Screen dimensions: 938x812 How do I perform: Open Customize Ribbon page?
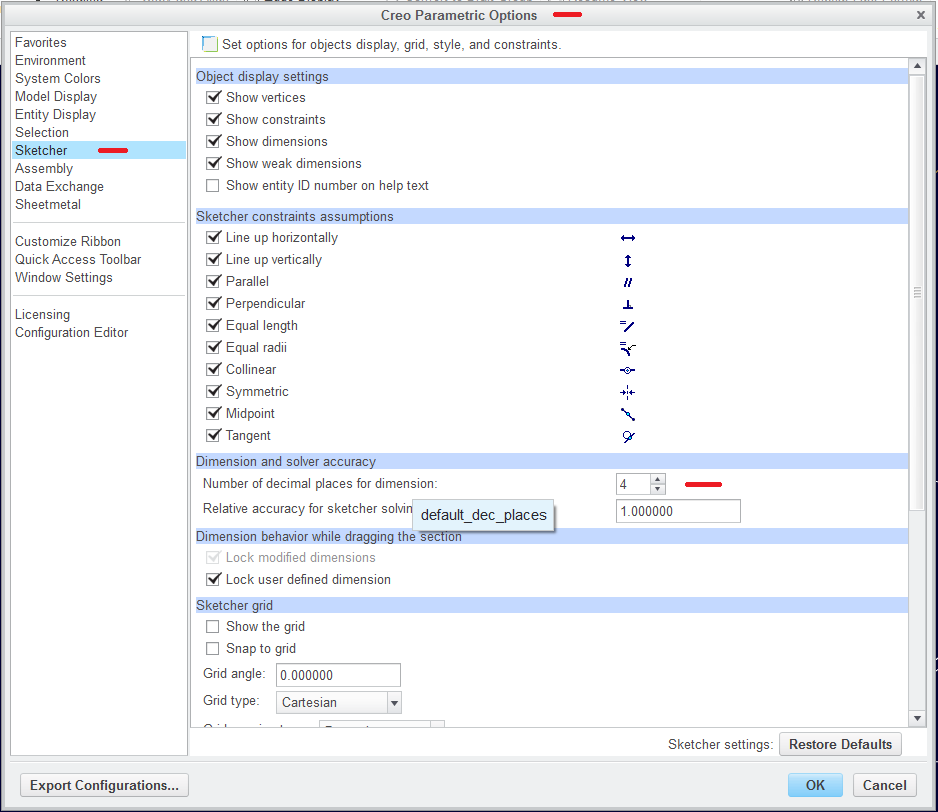[68, 242]
